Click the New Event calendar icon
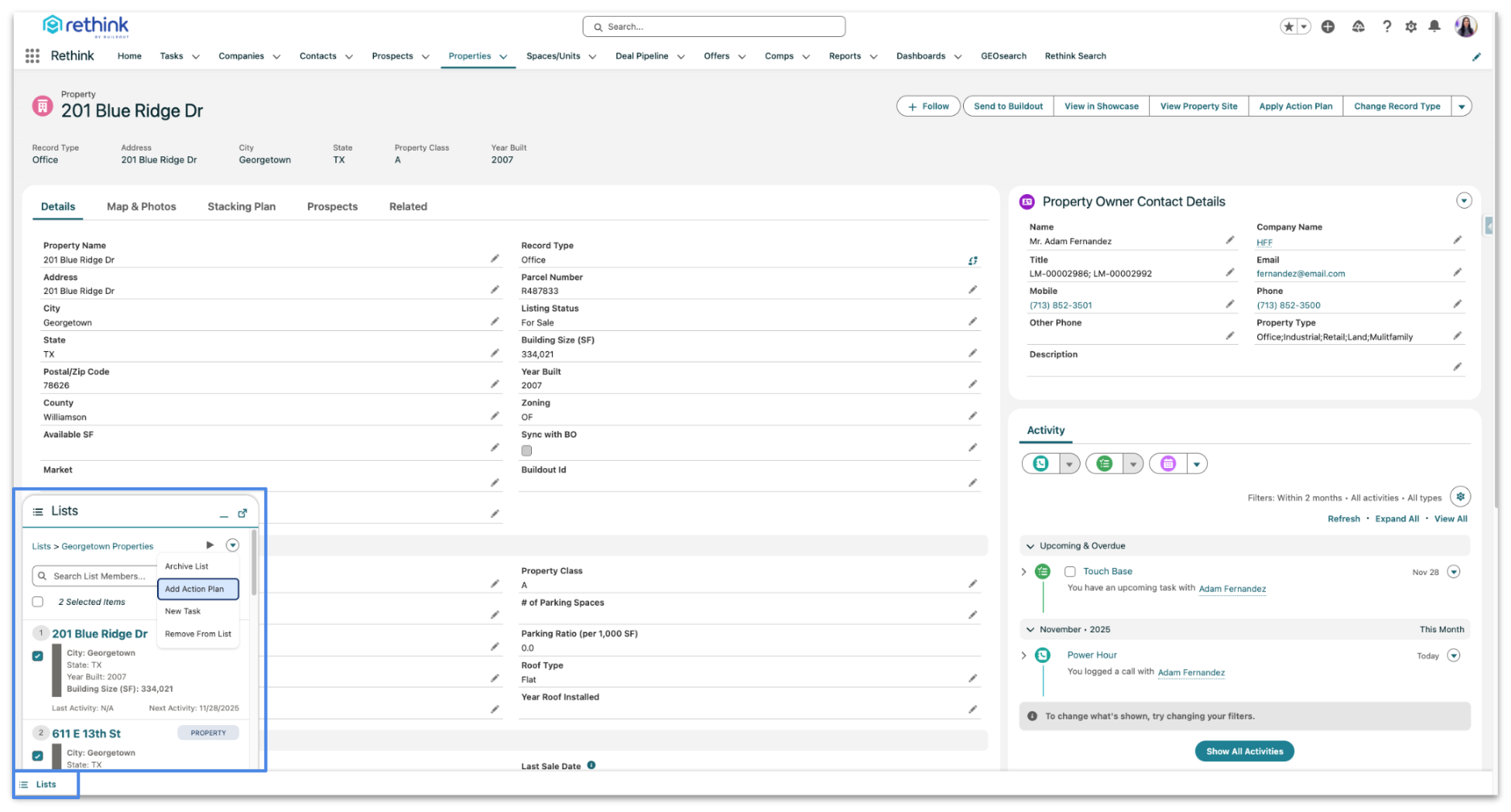Viewport: 1511px width, 812px height. (x=1169, y=463)
